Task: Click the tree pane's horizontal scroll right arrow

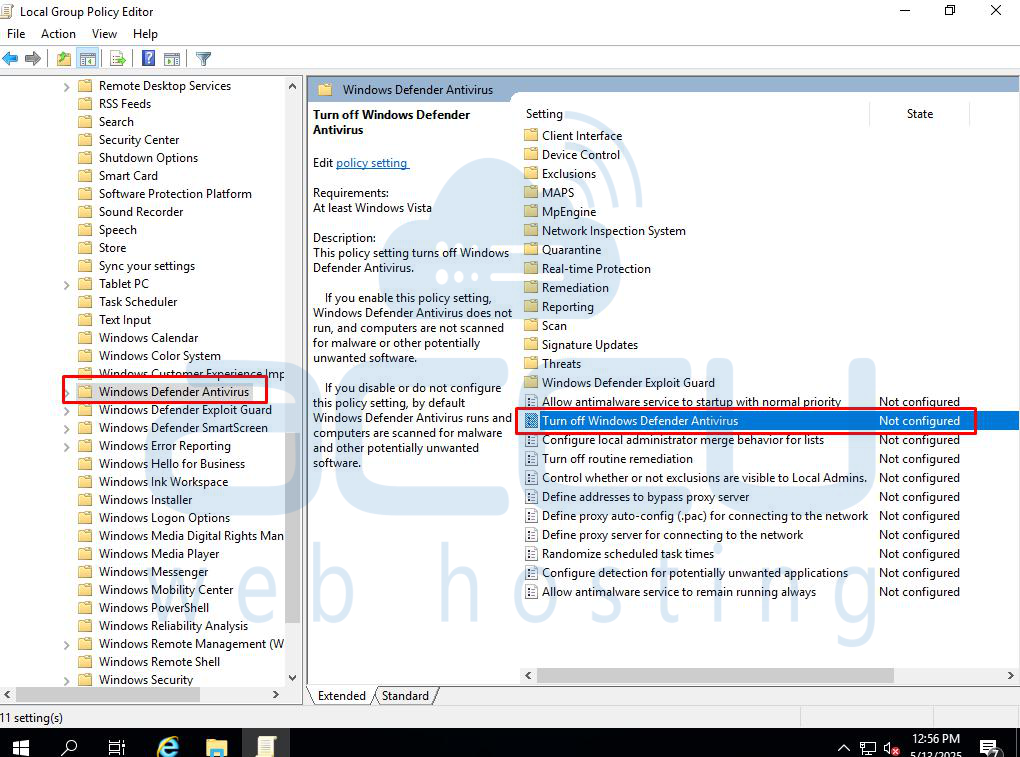Action: (x=276, y=695)
